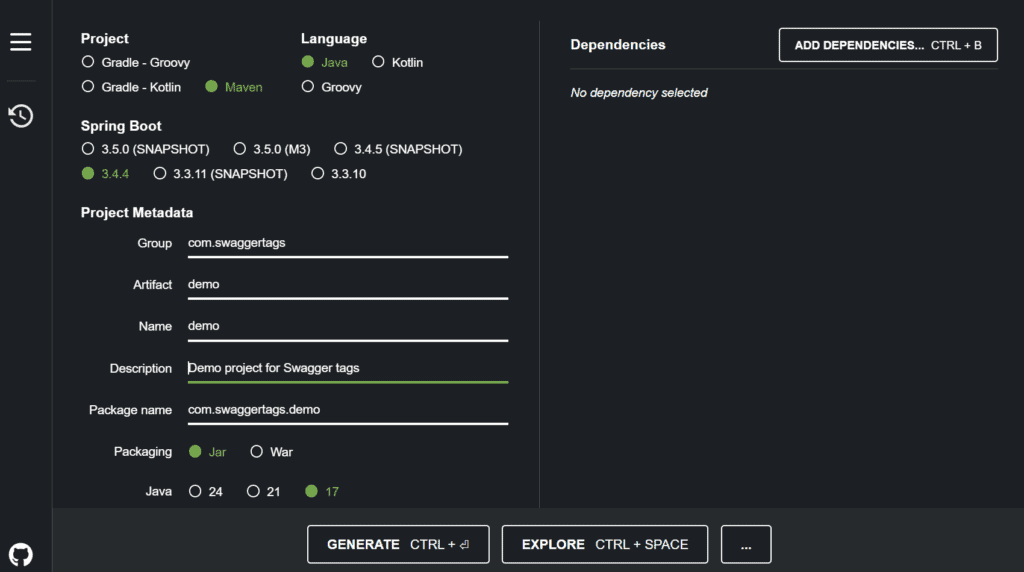
Task: Open the GitHub icon link
Action: click(20, 555)
